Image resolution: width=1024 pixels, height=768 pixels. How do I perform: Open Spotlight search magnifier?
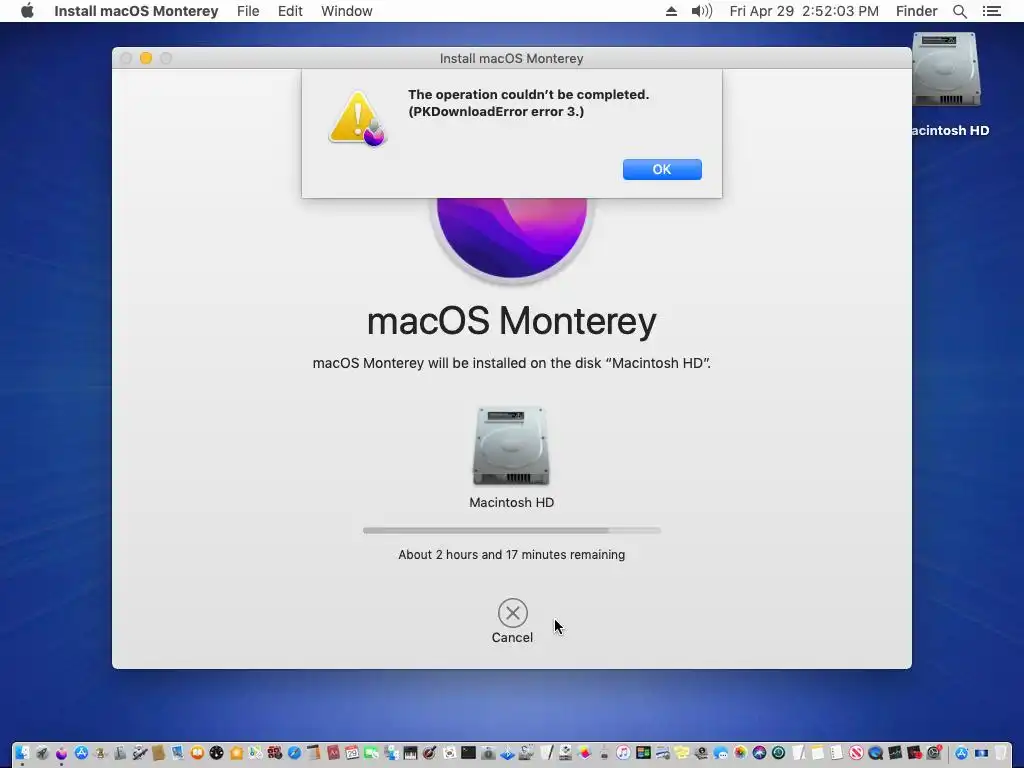(960, 11)
